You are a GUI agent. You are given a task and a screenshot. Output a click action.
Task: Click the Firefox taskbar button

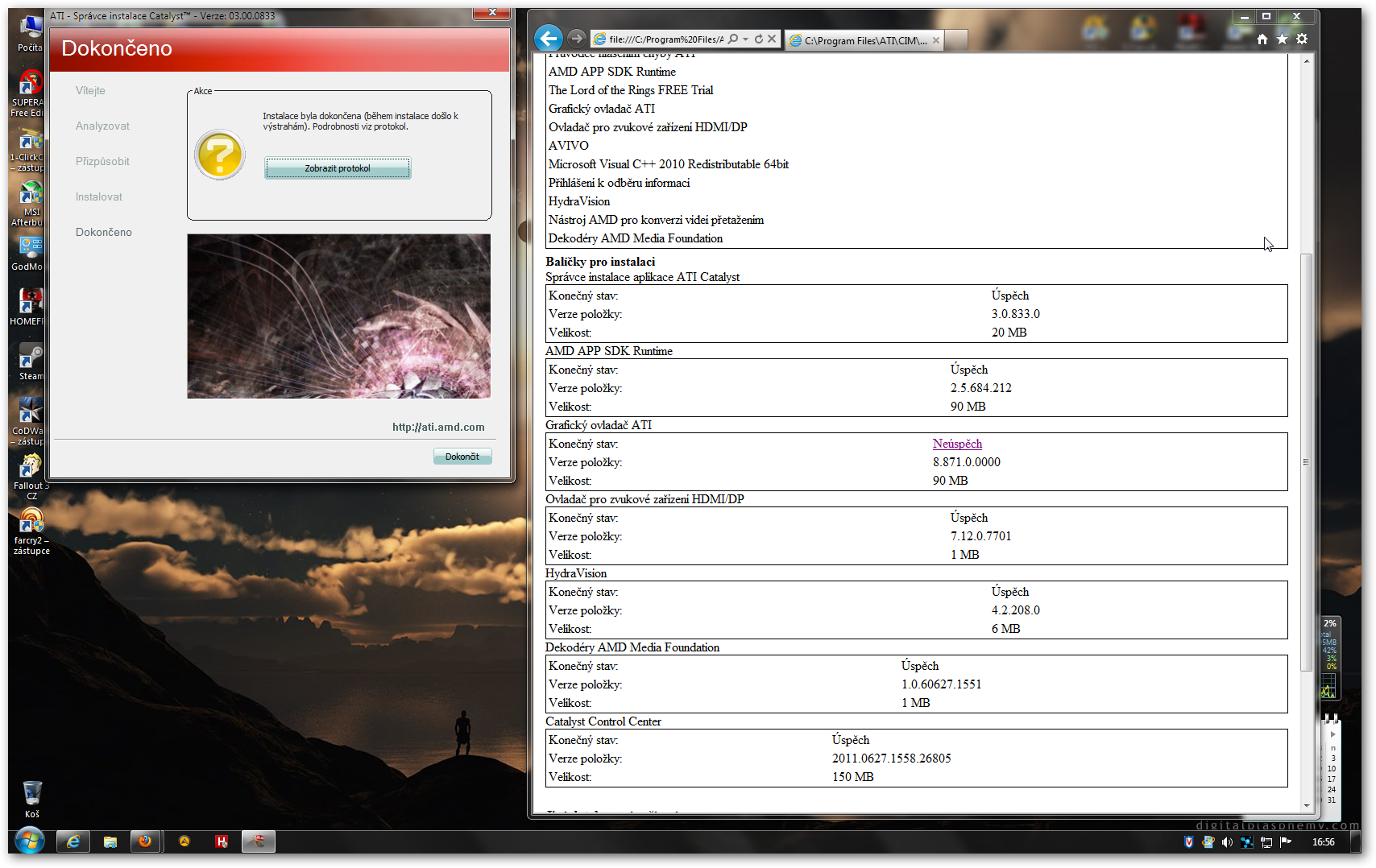point(146,841)
